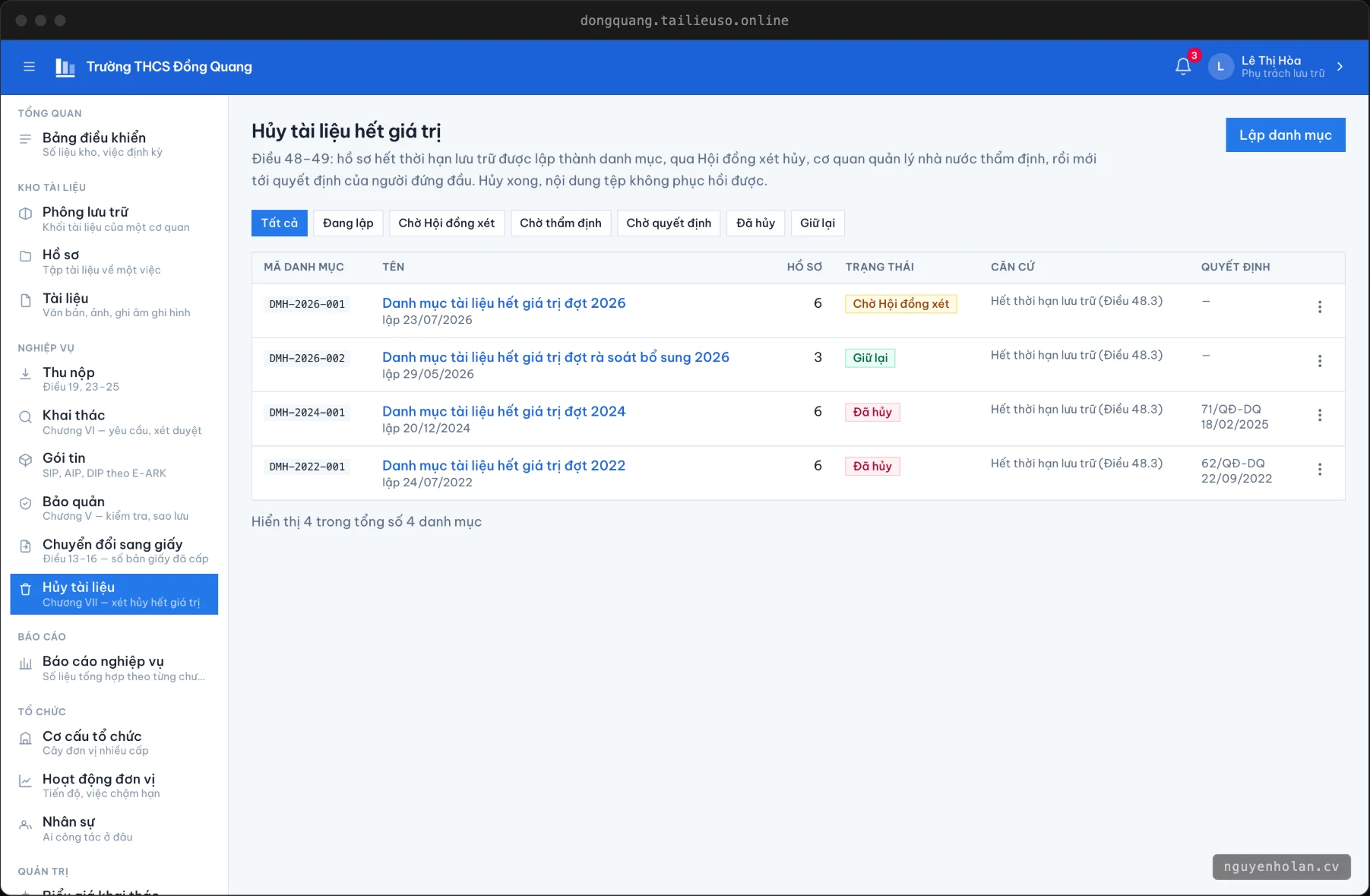
Task: Click the Bảo quản shield icon
Action: point(26,503)
